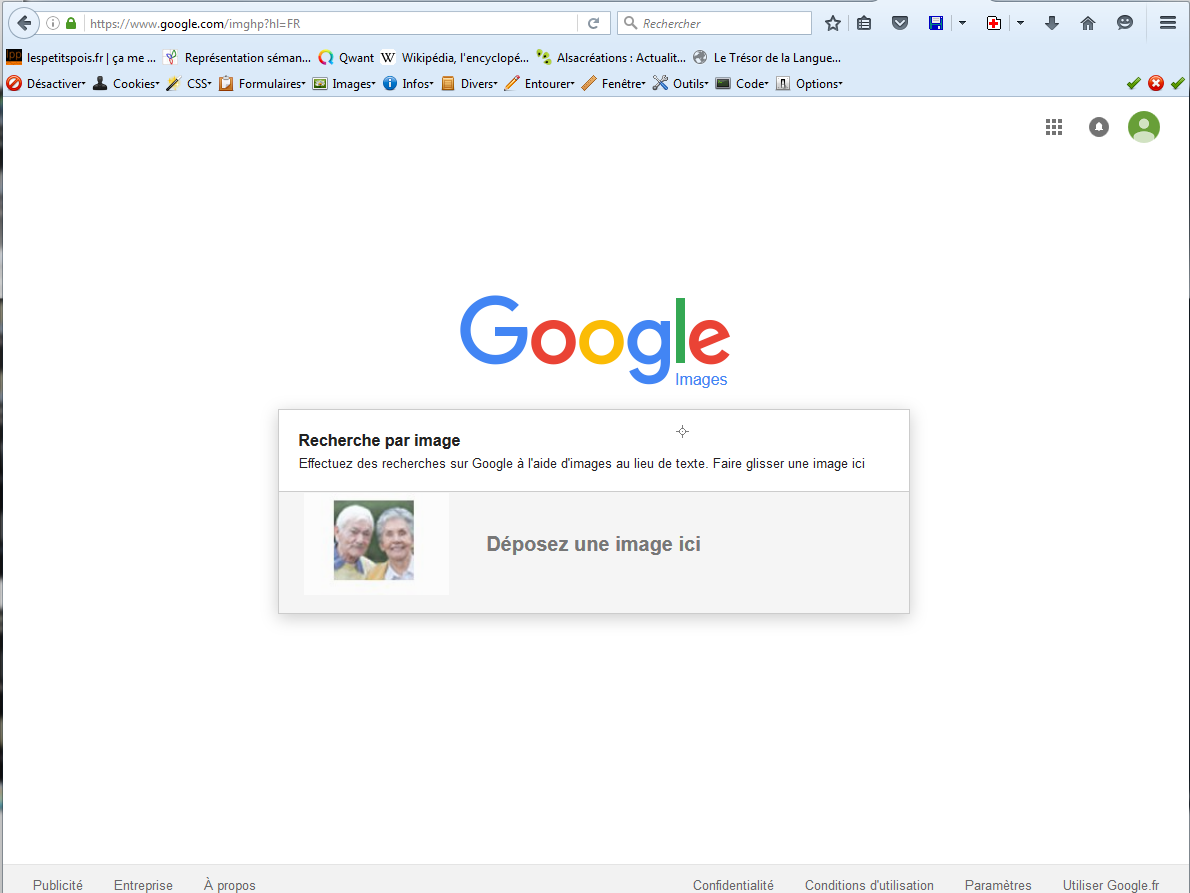The width and height of the screenshot is (1190, 893).
Task: Open the Google account avatar
Action: [1143, 127]
